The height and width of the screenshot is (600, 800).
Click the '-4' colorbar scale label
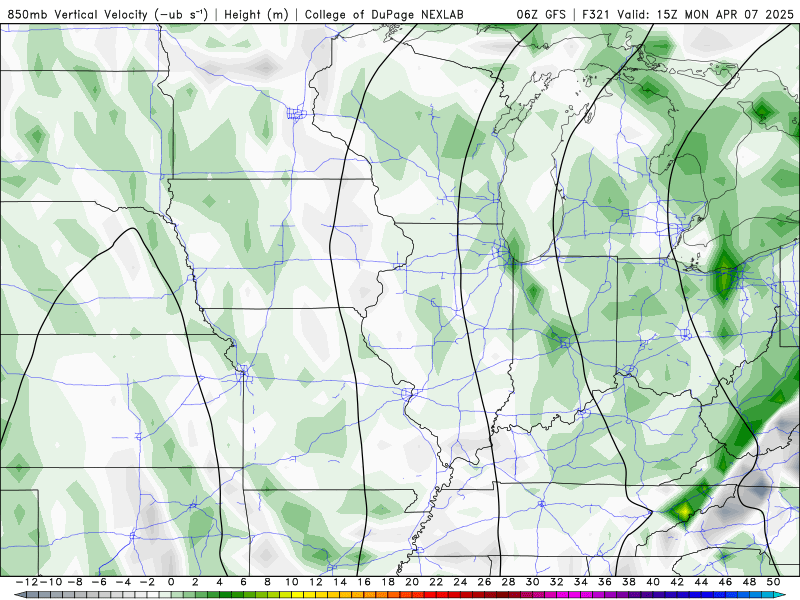[122, 582]
